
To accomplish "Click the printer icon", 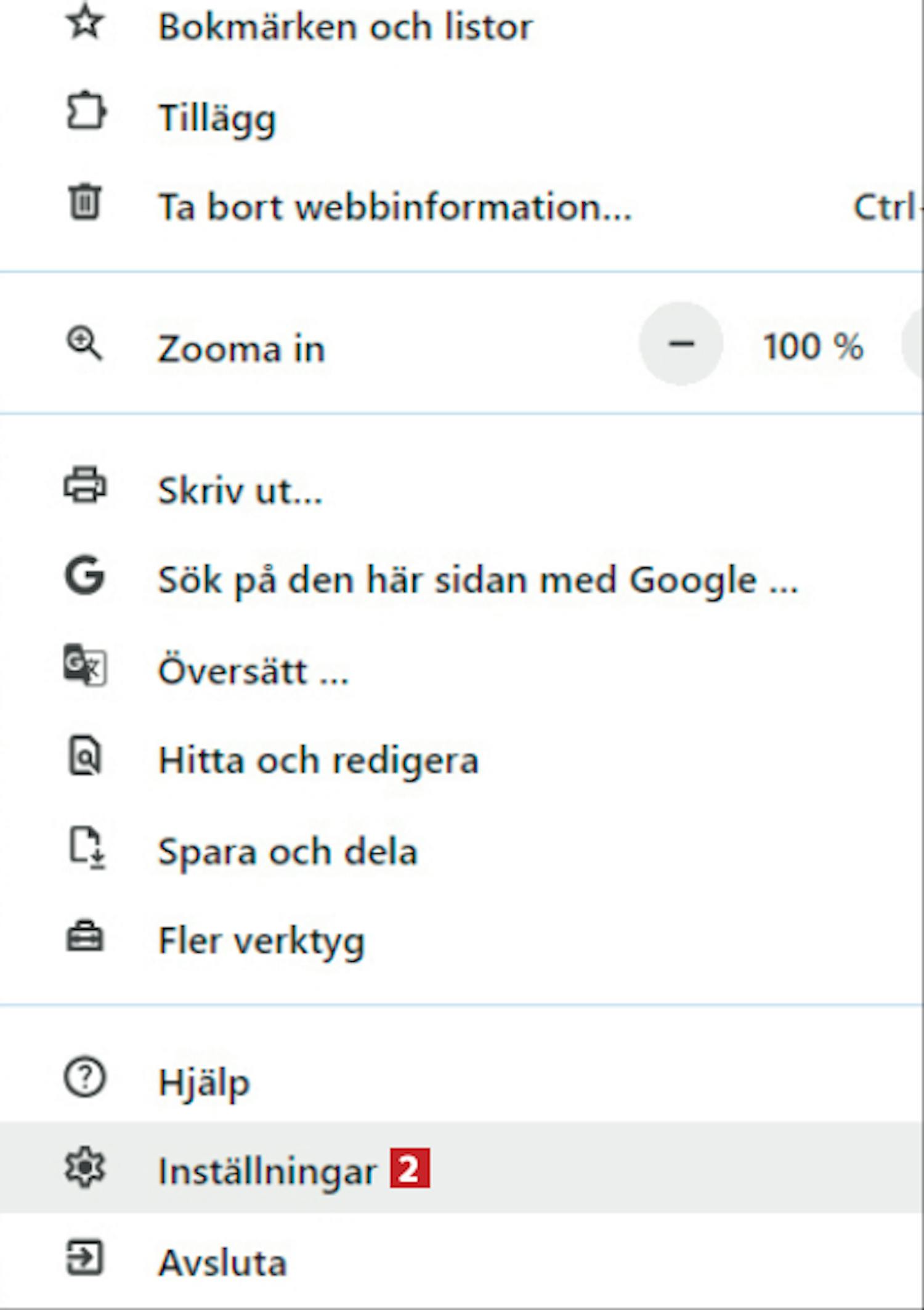I will click(85, 486).
